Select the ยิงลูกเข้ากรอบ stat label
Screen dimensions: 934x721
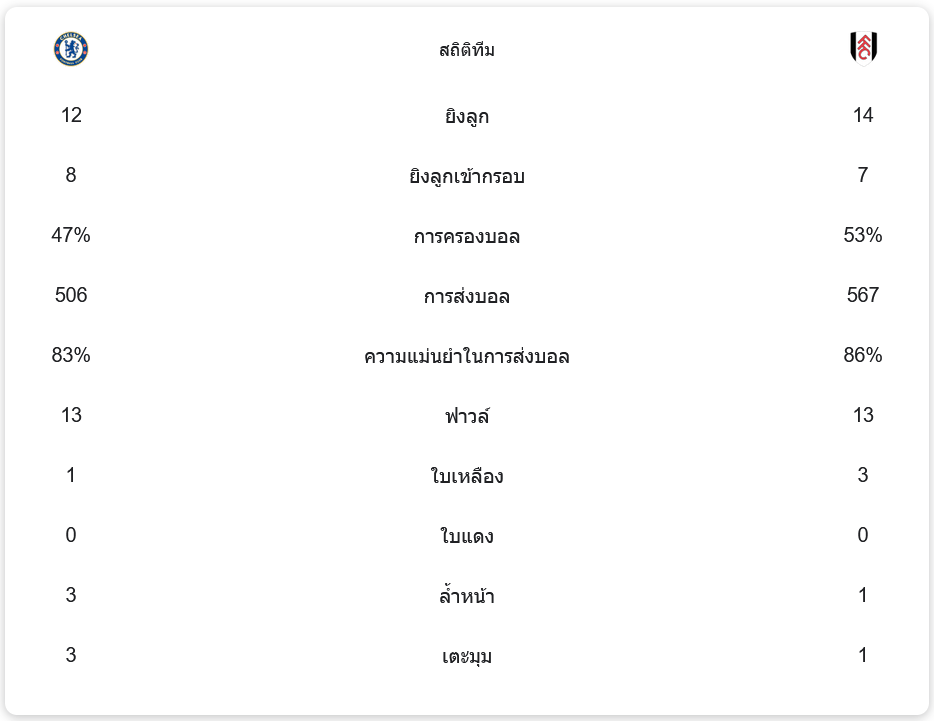pos(467,177)
